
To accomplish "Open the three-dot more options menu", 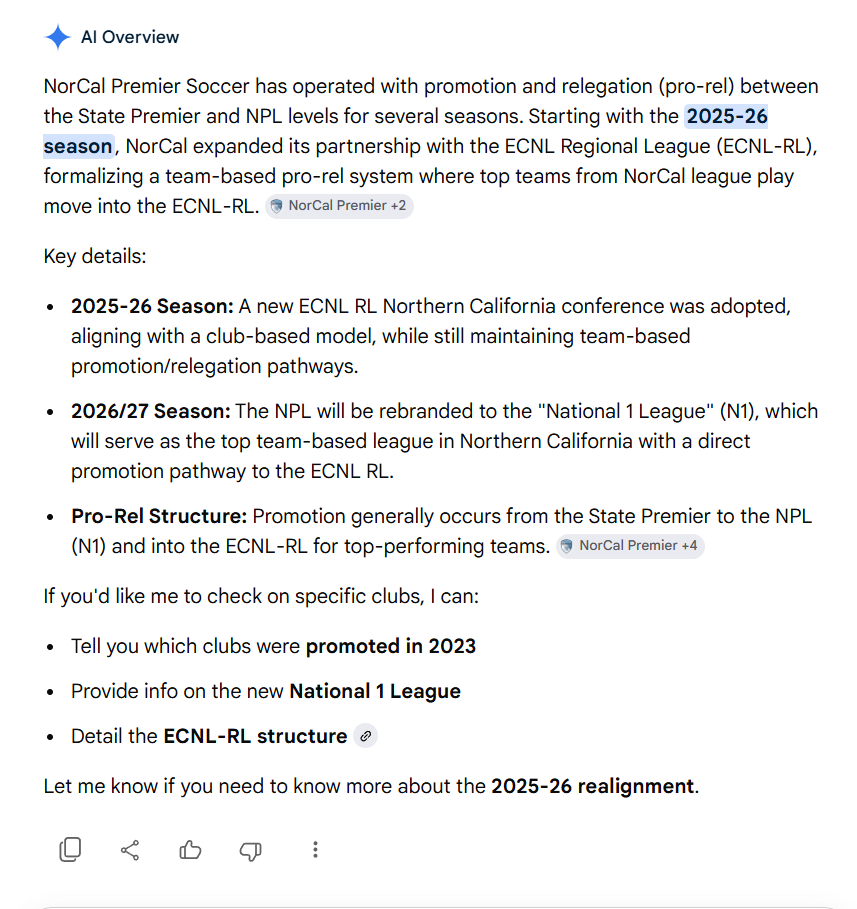I will 315,850.
